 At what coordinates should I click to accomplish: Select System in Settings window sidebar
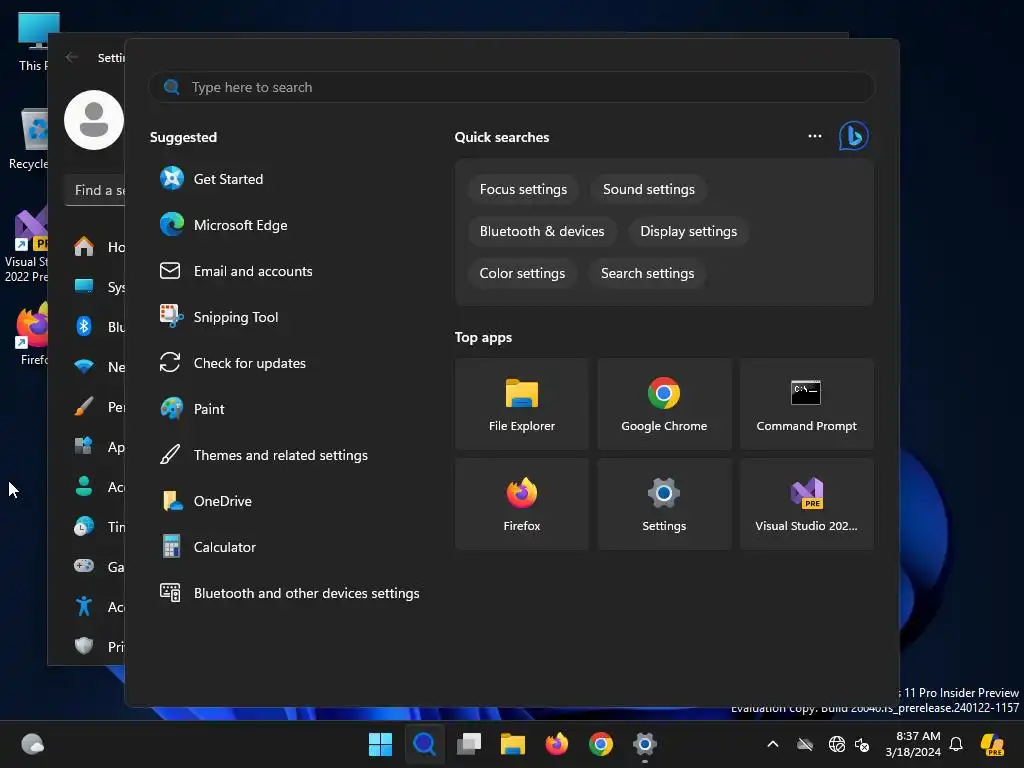pyautogui.click(x=97, y=287)
